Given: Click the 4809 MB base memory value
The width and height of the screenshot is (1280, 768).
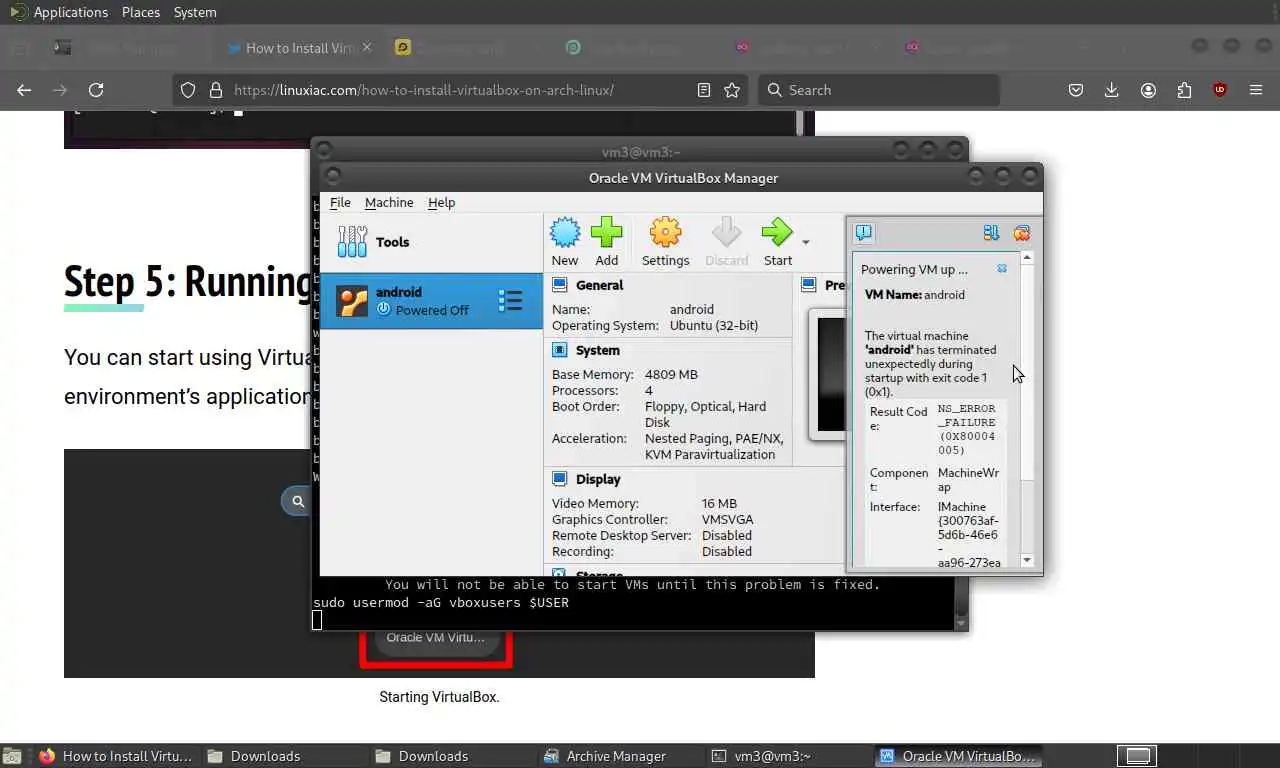Looking at the screenshot, I should click(671, 374).
